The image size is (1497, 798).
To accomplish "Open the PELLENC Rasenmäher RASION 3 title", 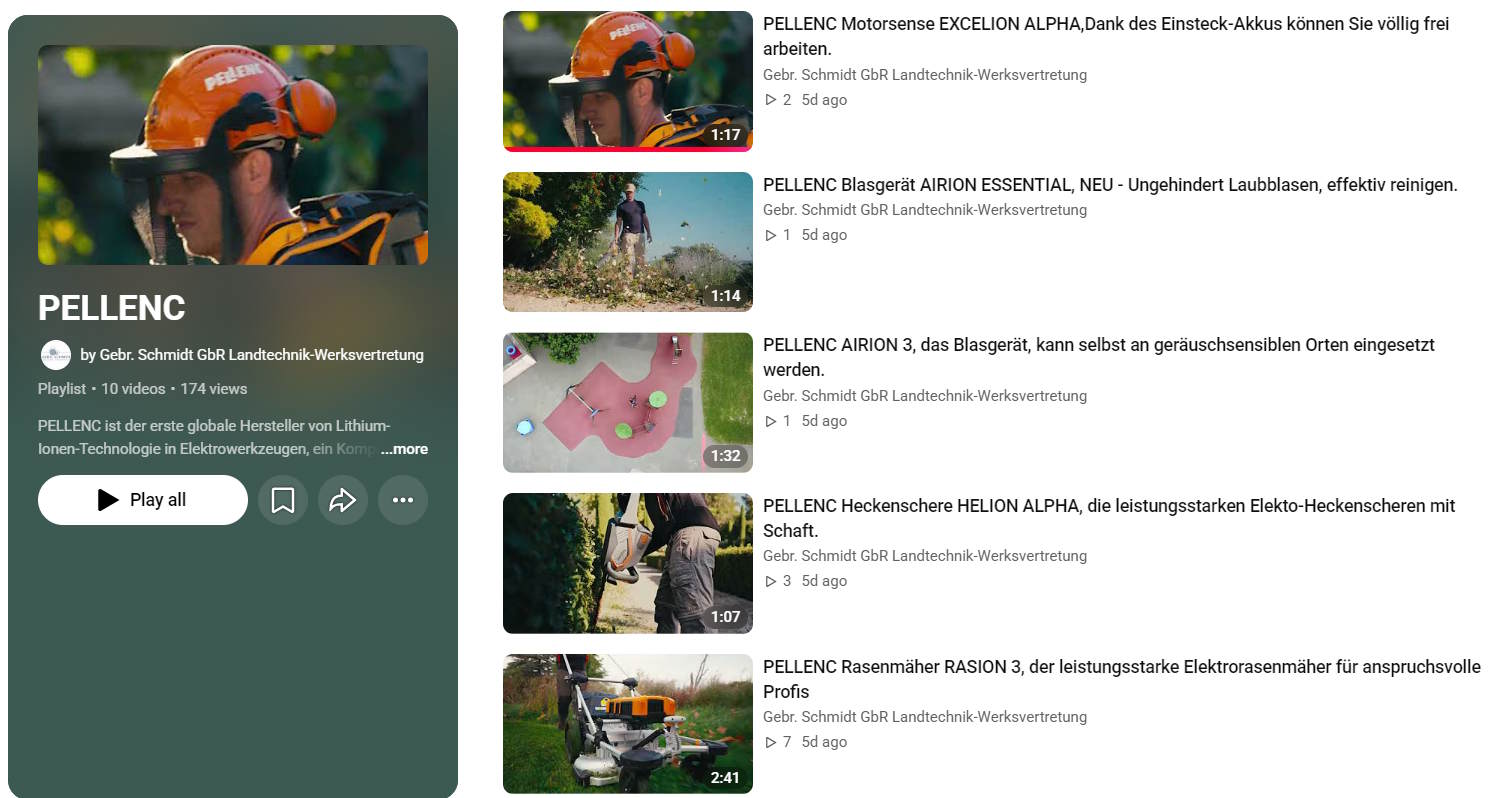I will pyautogui.click(x=1122, y=679).
